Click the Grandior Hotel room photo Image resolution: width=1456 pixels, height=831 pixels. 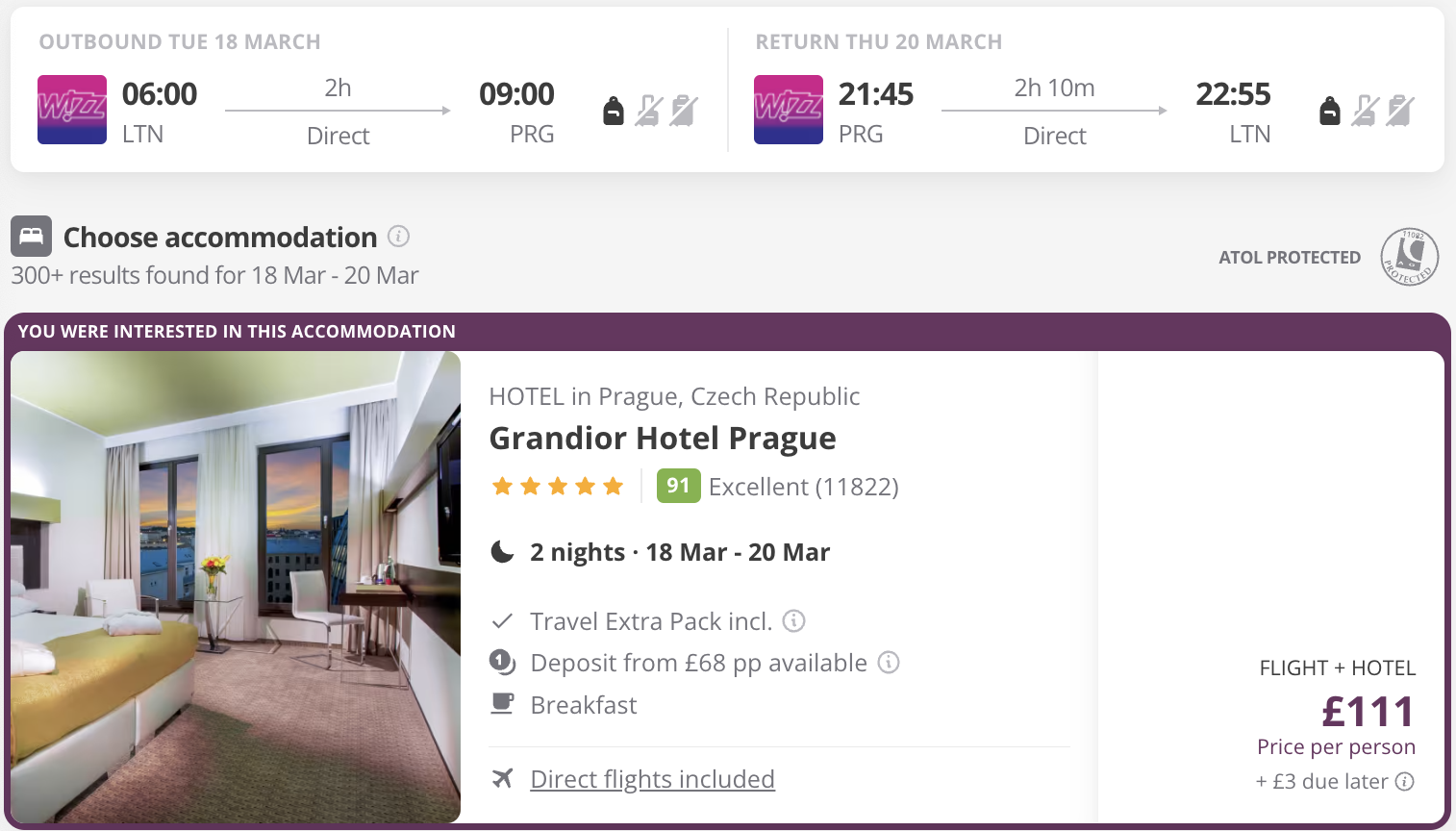pos(236,587)
